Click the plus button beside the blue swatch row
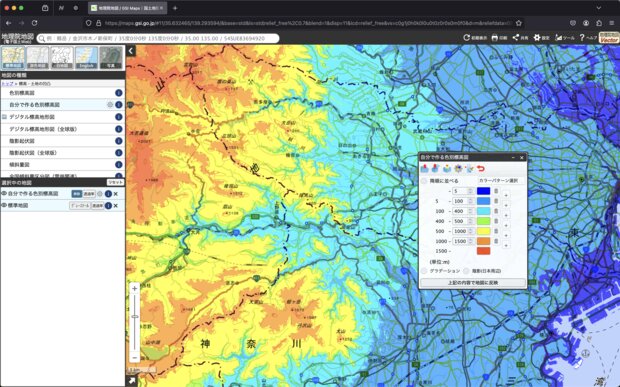The width and height of the screenshot is (620, 387). 506,196
